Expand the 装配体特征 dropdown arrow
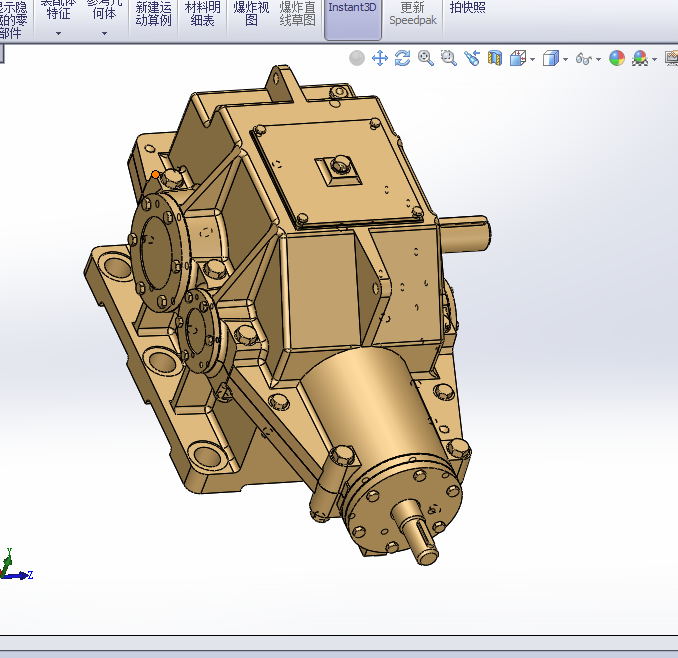Viewport: 678px width, 658px height. (x=58, y=33)
